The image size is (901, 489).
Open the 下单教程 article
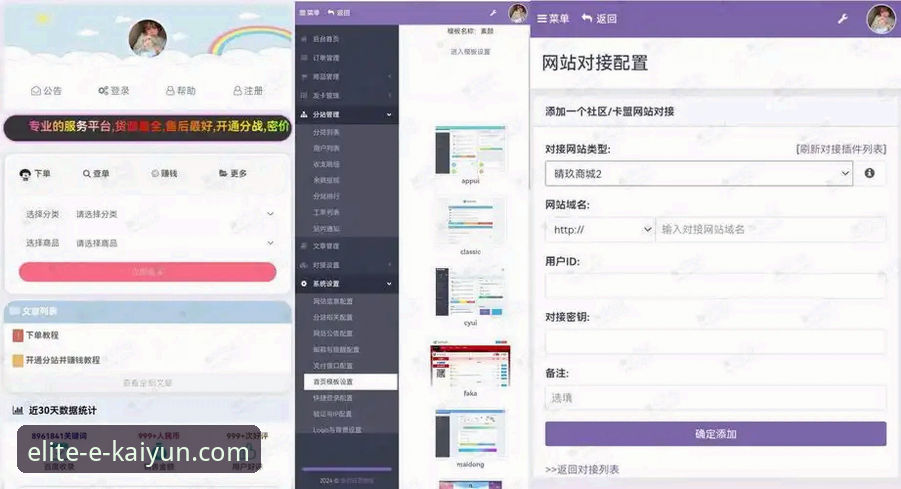click(42, 335)
